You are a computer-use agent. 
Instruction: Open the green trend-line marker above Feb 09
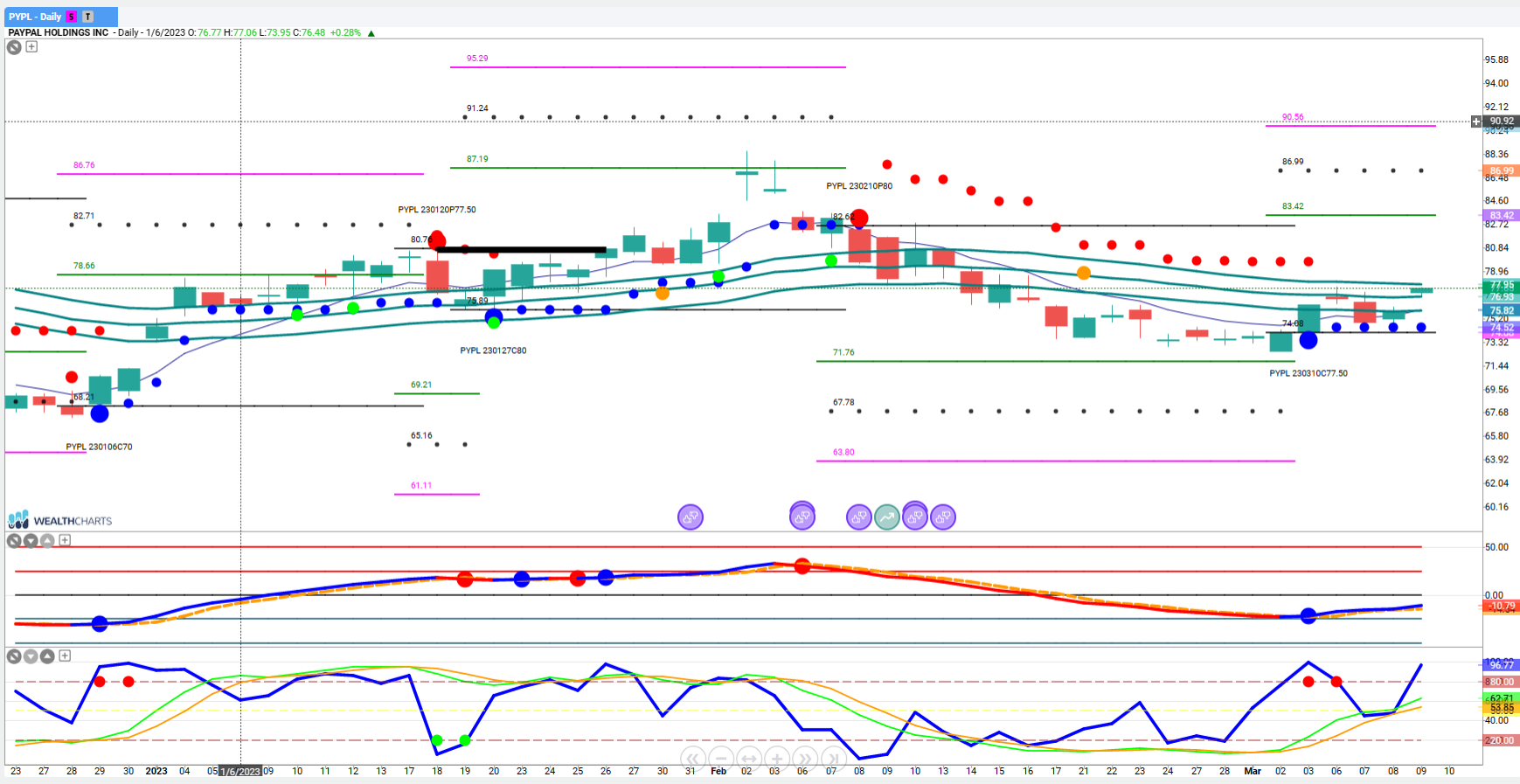pos(887,517)
